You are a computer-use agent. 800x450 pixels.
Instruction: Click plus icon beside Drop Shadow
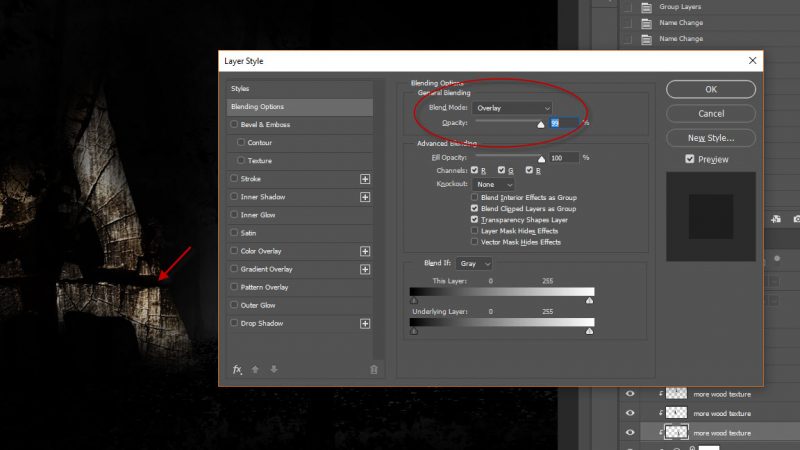click(x=365, y=323)
